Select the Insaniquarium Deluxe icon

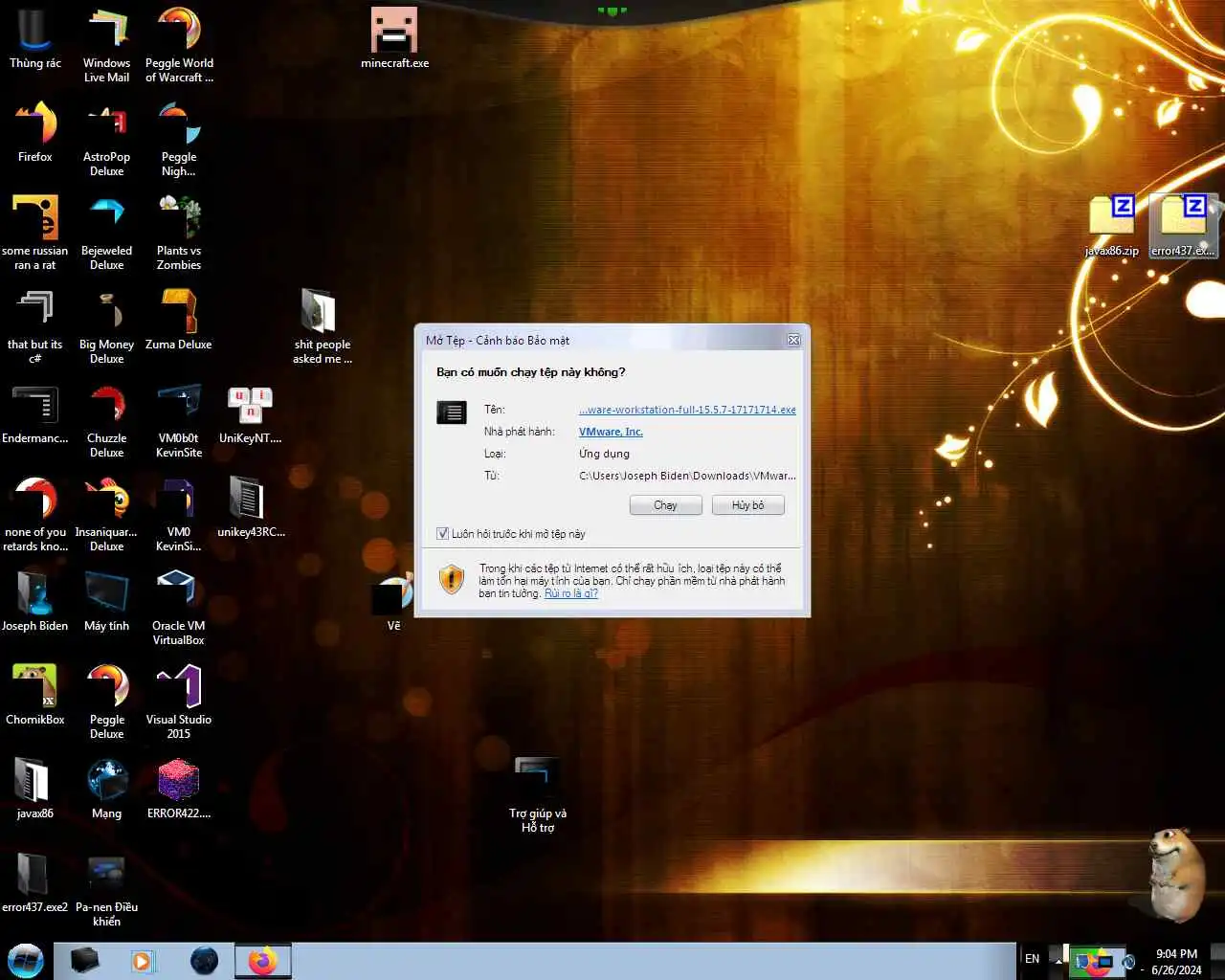coord(106,514)
